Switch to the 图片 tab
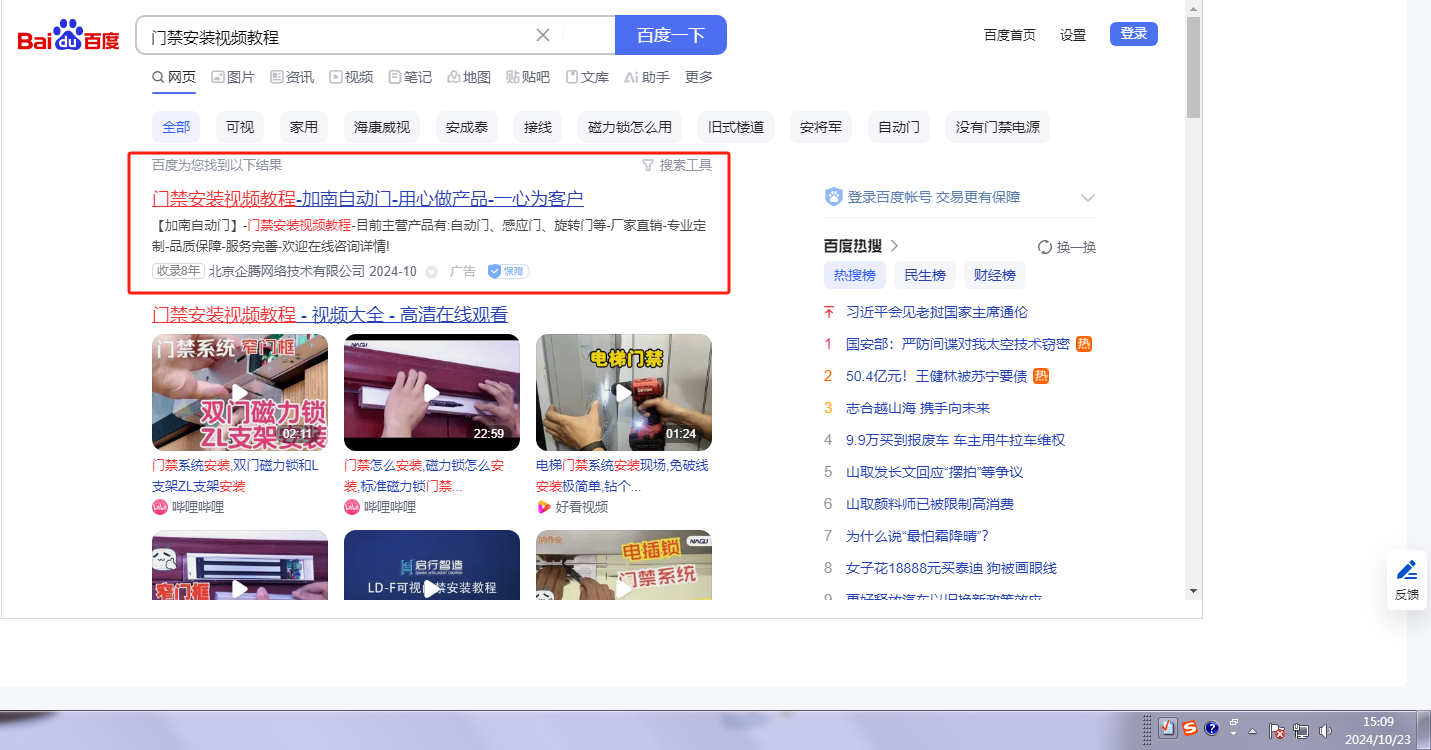Viewport: 1431px width, 750px height. (233, 77)
